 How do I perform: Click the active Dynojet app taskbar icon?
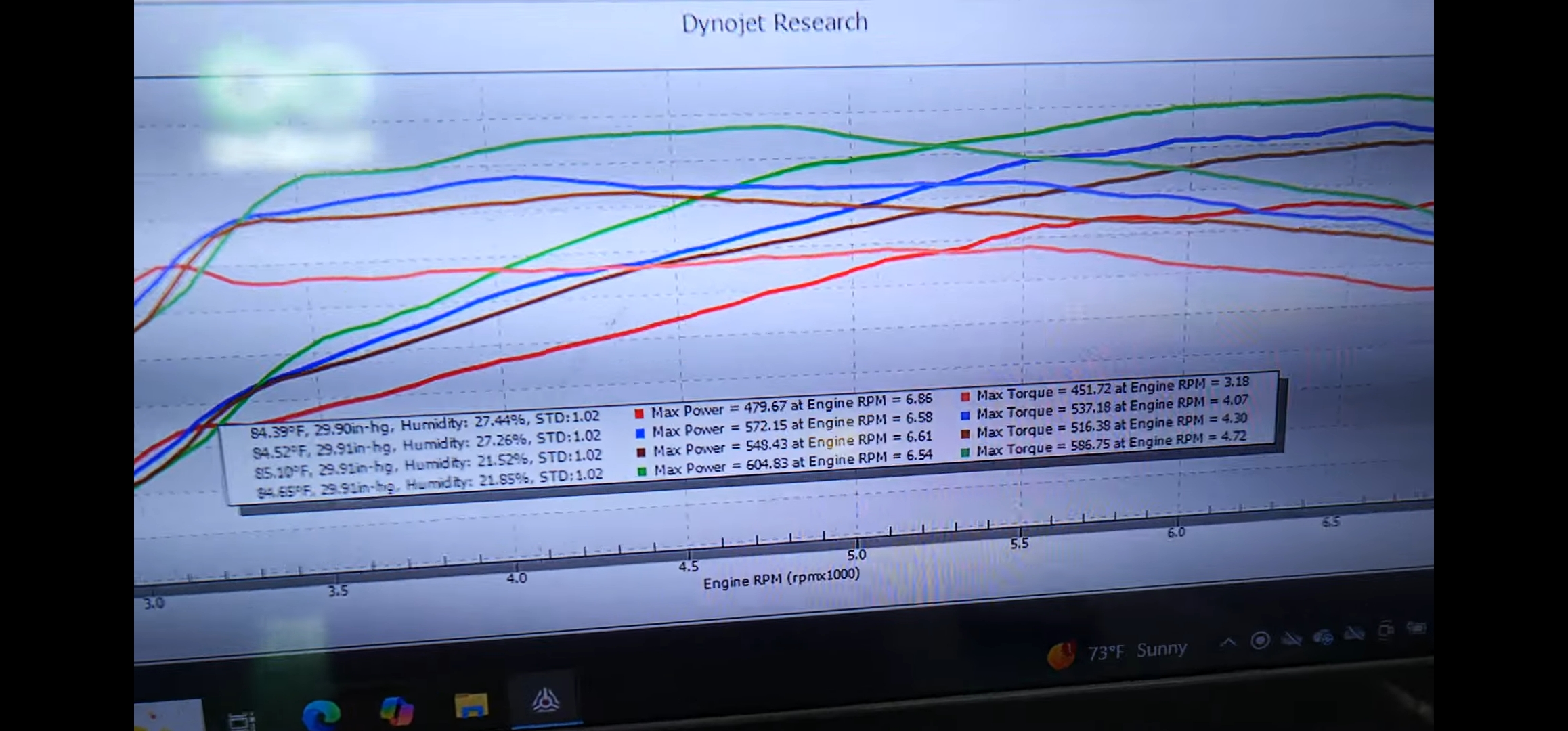pos(545,700)
